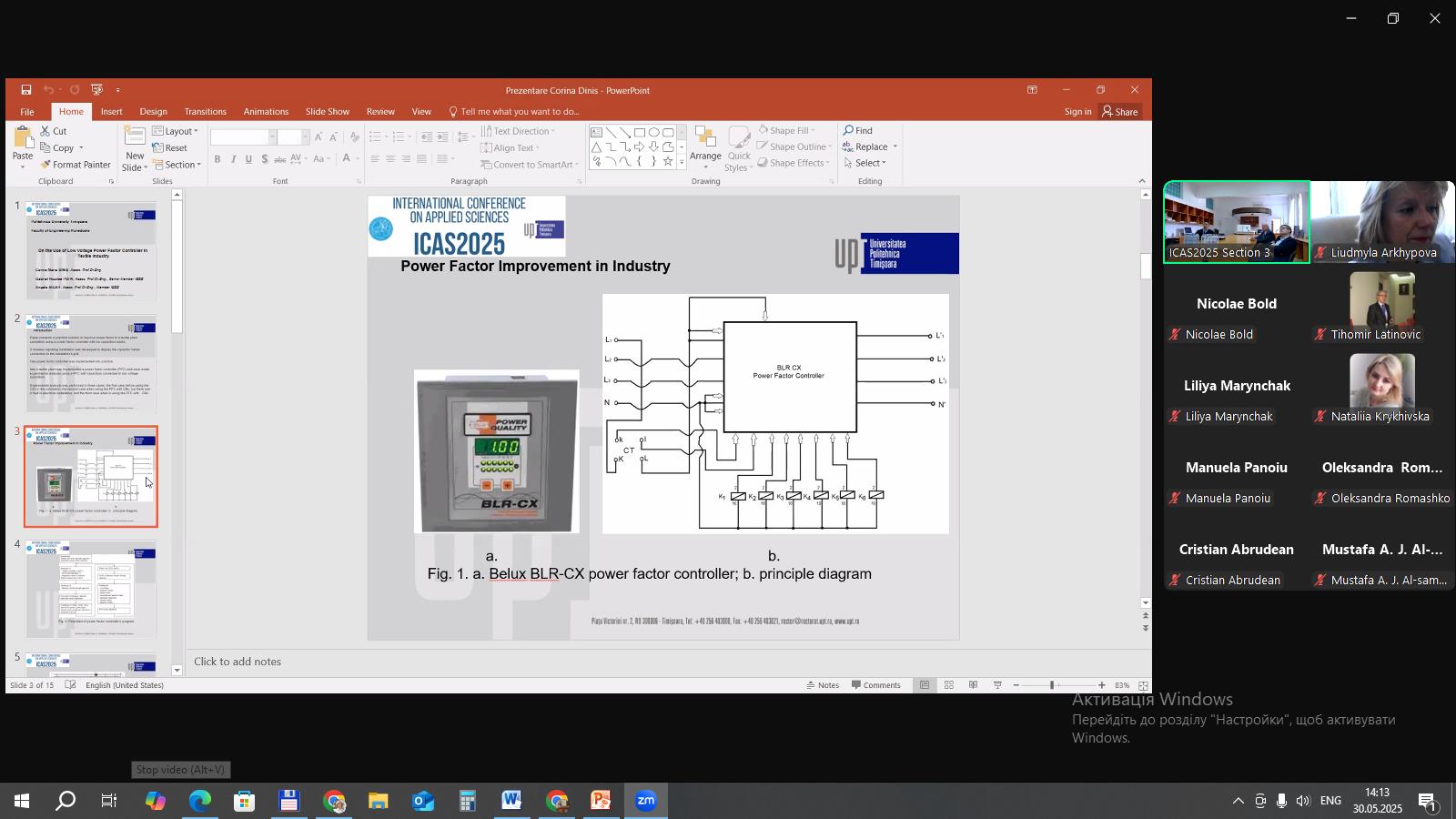This screenshot has width=1456, height=819.
Task: Select slide 1 thumbnail
Action: 91,251
